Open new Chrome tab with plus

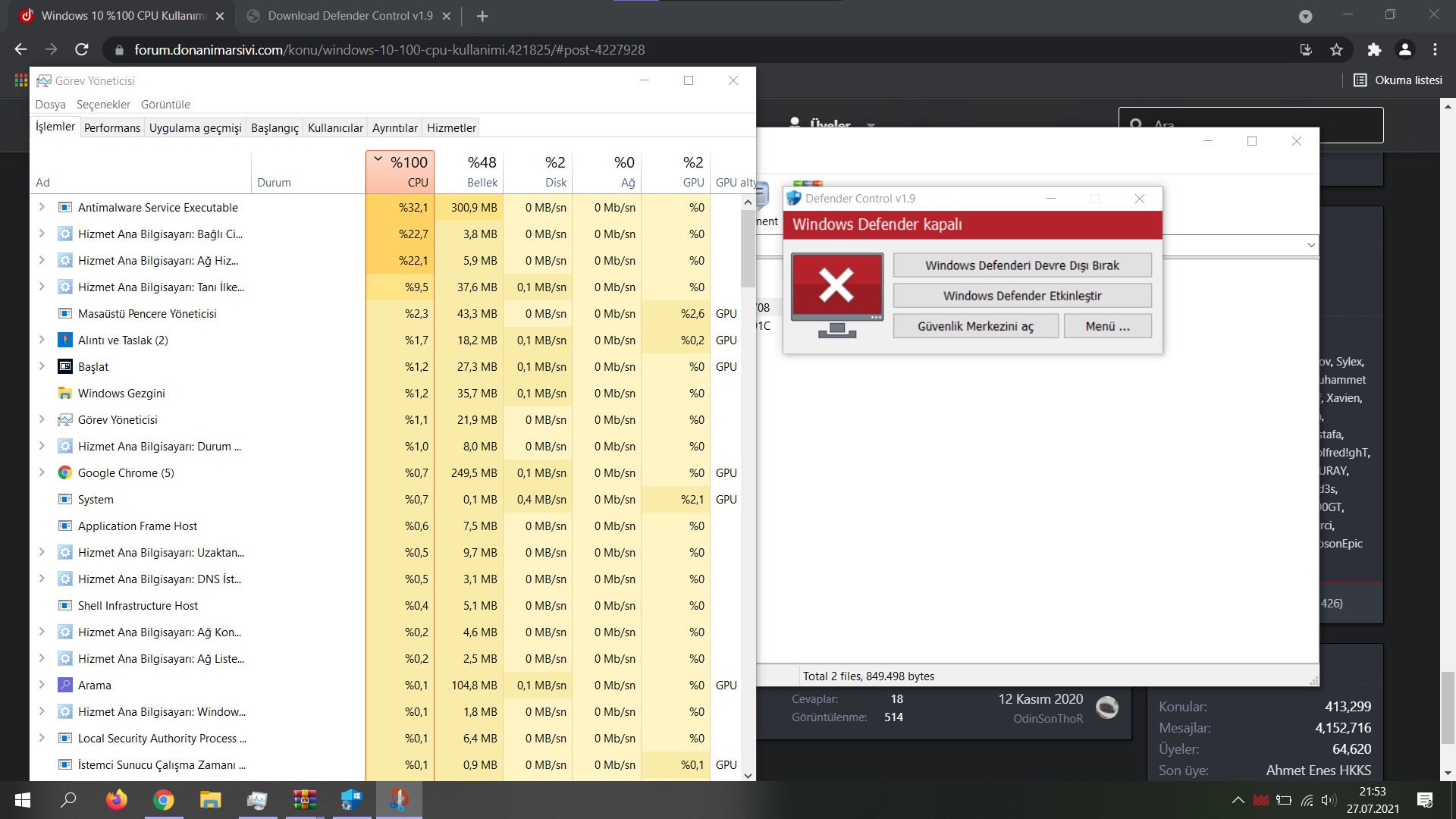coord(482,16)
